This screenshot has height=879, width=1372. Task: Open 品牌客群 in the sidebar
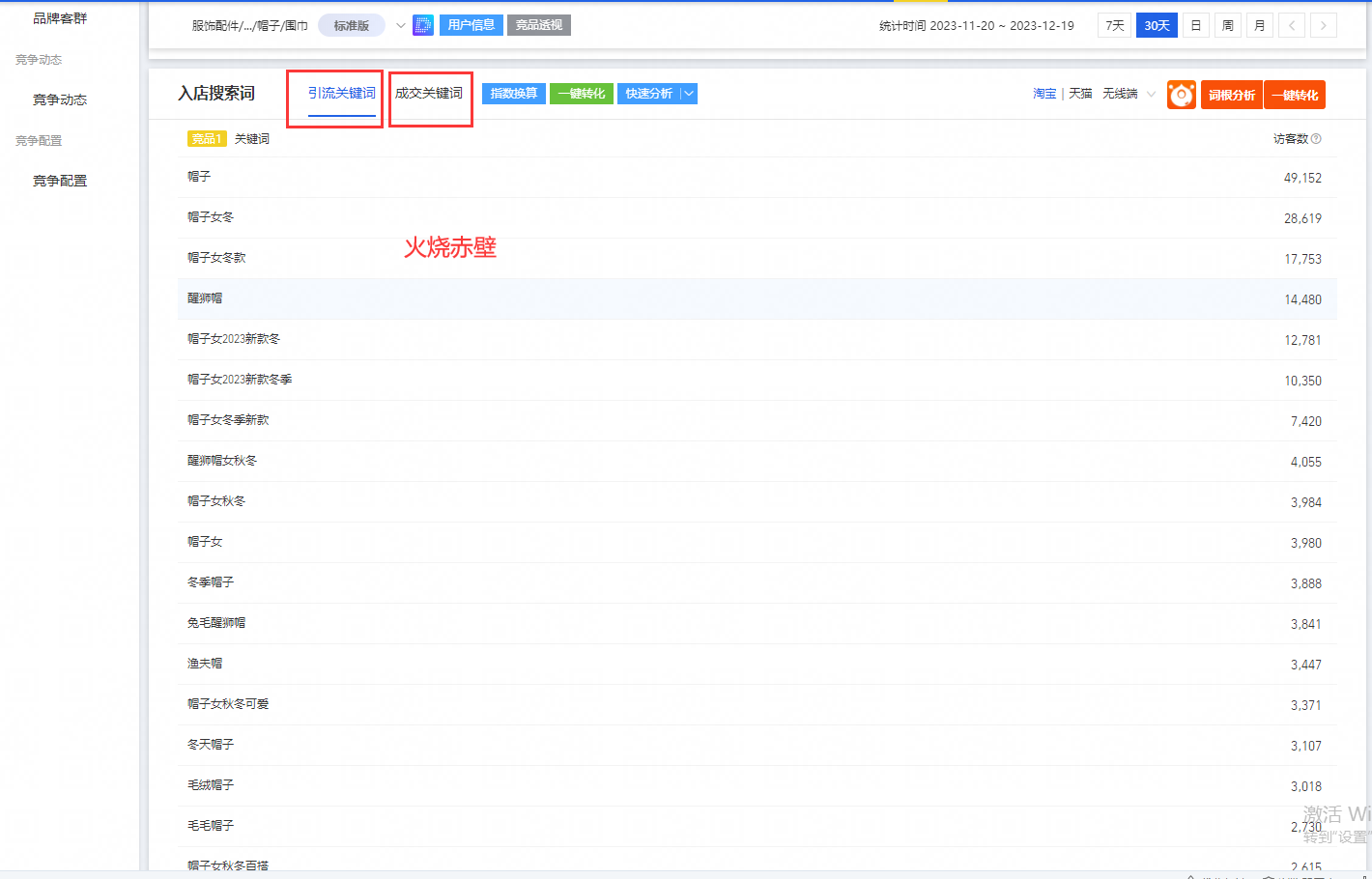[x=60, y=18]
